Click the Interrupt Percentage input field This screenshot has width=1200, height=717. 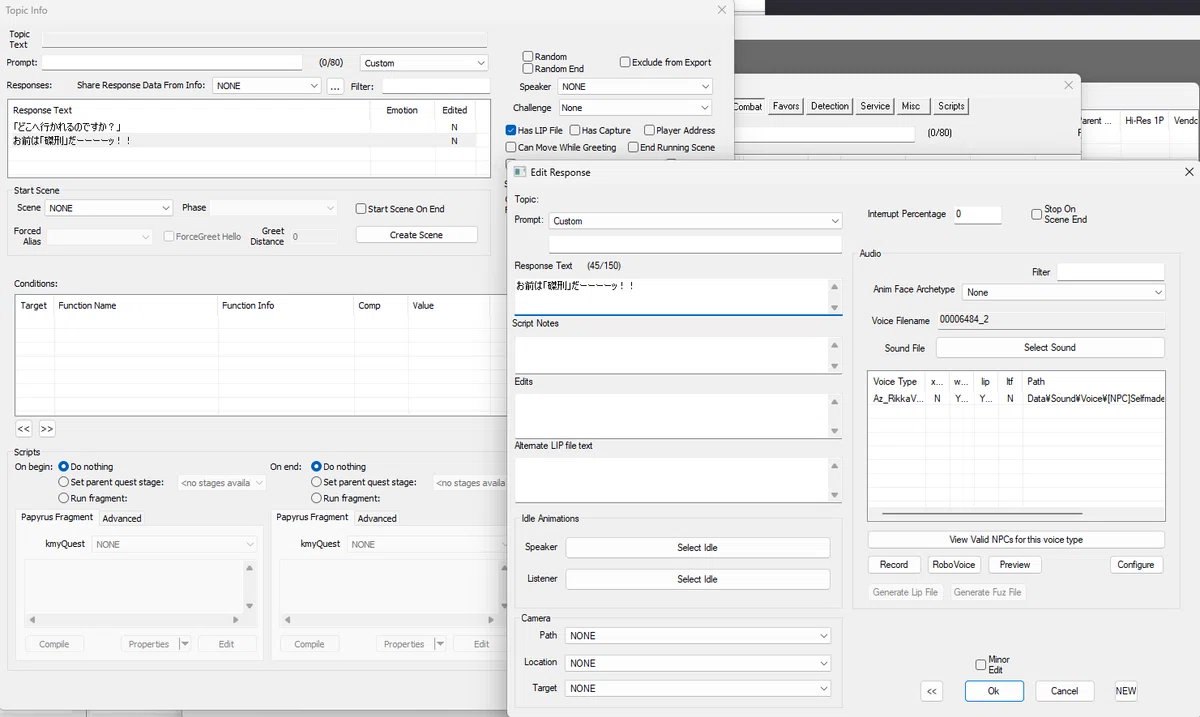[x=976, y=214]
